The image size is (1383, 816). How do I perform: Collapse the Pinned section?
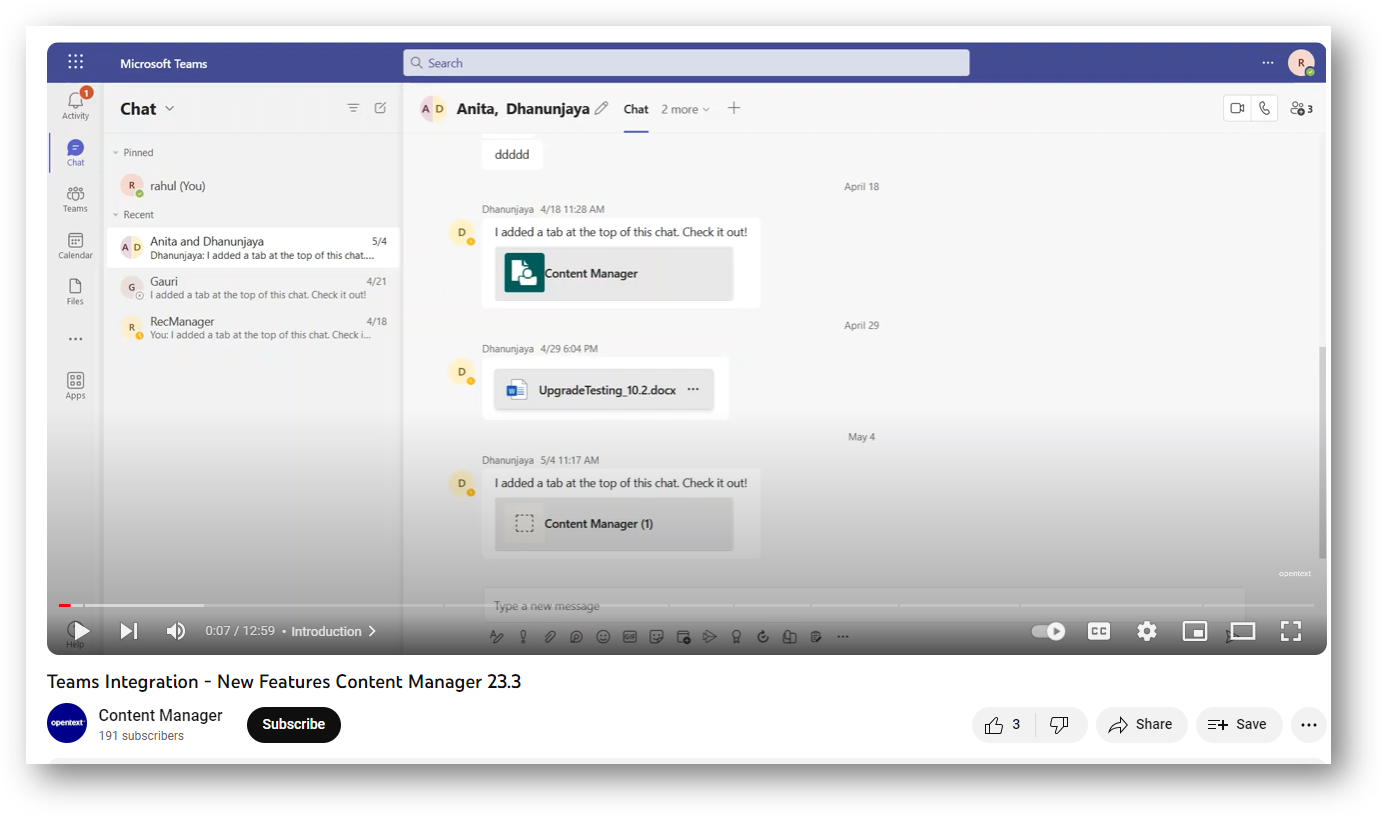click(x=115, y=153)
